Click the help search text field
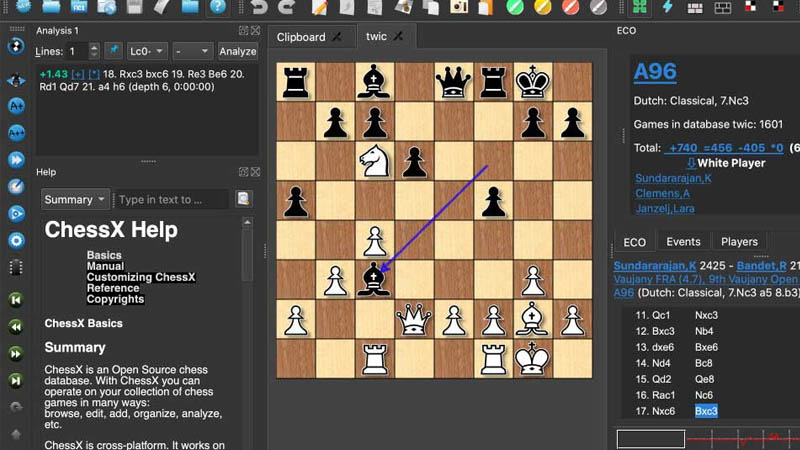 point(173,199)
